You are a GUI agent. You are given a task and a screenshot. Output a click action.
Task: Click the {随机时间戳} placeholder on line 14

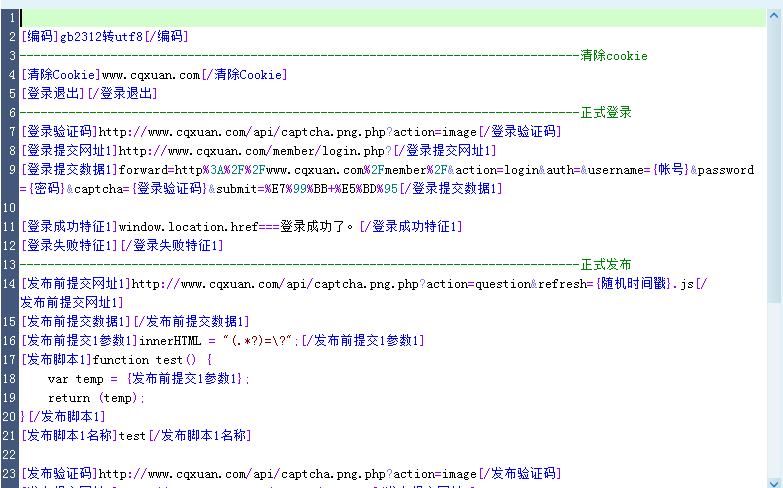click(x=631, y=284)
